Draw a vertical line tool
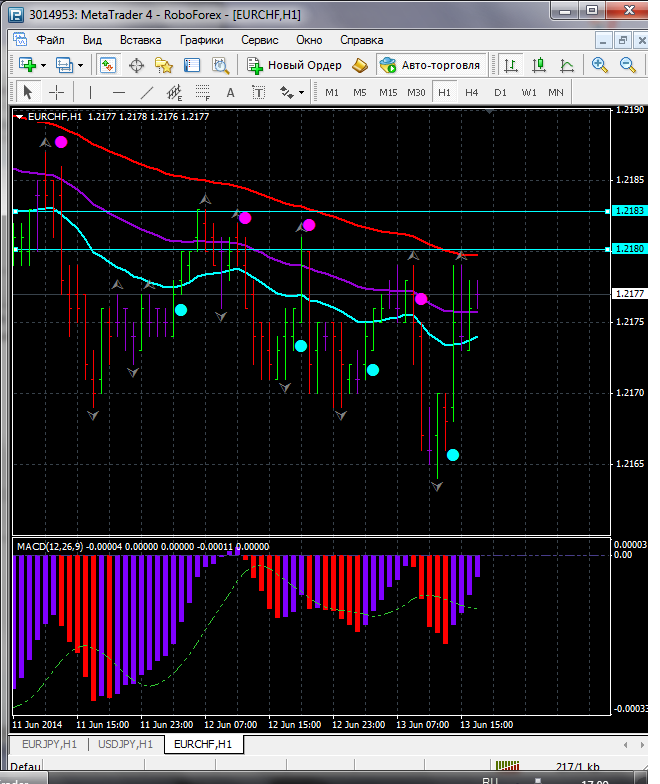The height and width of the screenshot is (784, 660). click(90, 92)
